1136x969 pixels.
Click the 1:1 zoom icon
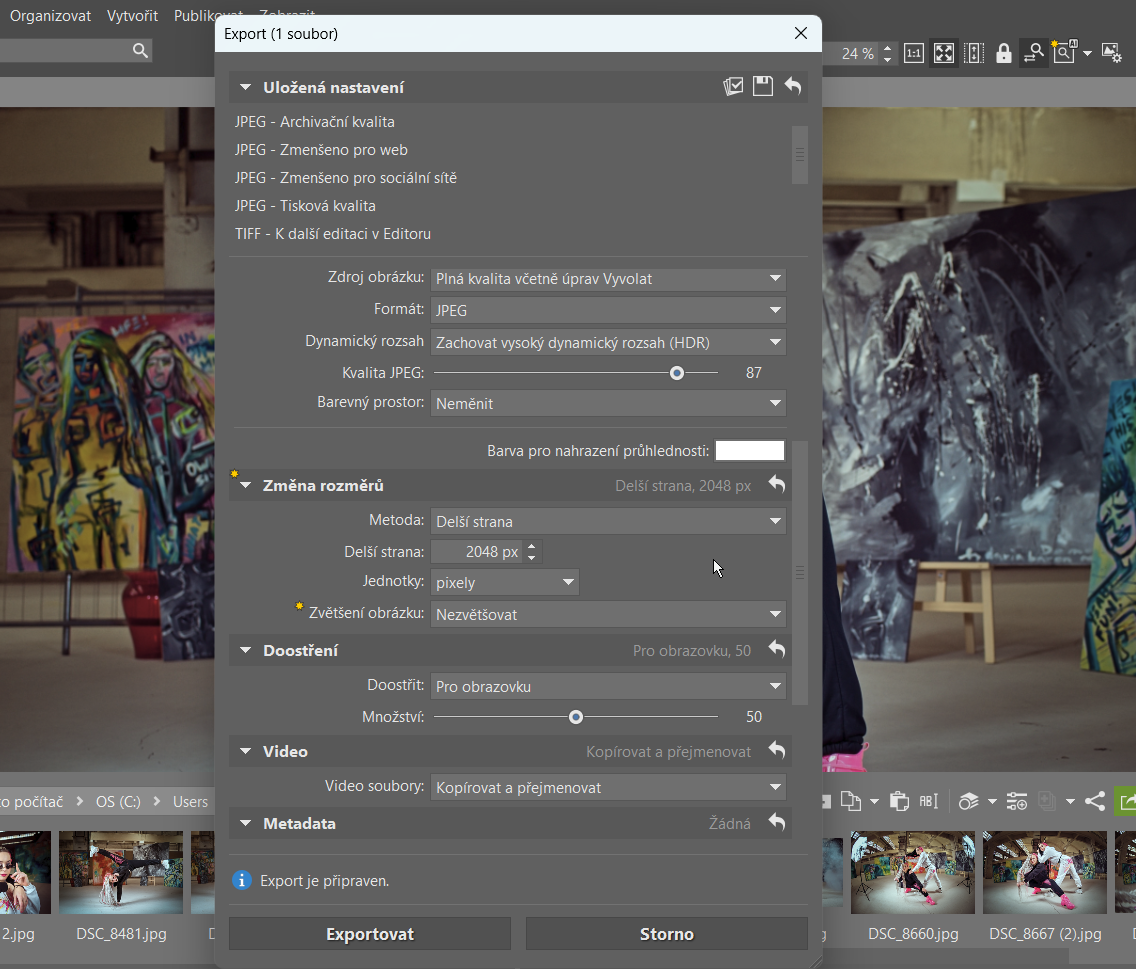pyautogui.click(x=913, y=53)
